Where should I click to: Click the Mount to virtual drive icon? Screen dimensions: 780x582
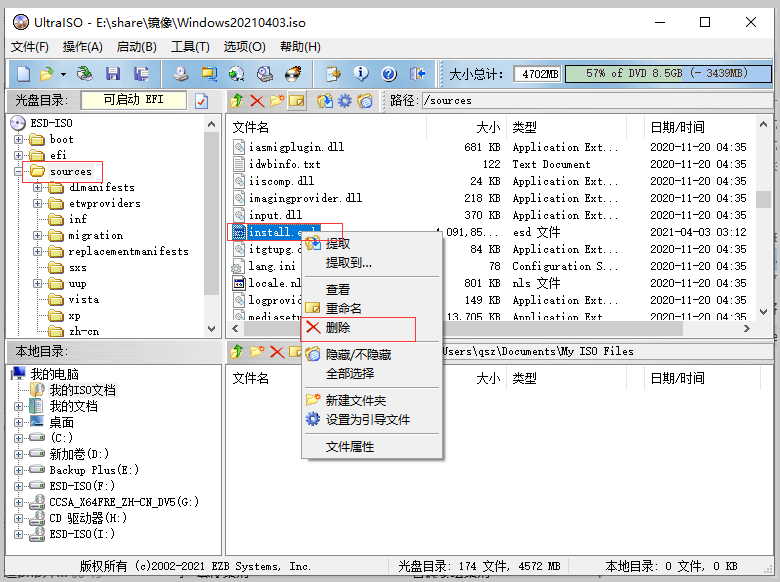(x=265, y=74)
